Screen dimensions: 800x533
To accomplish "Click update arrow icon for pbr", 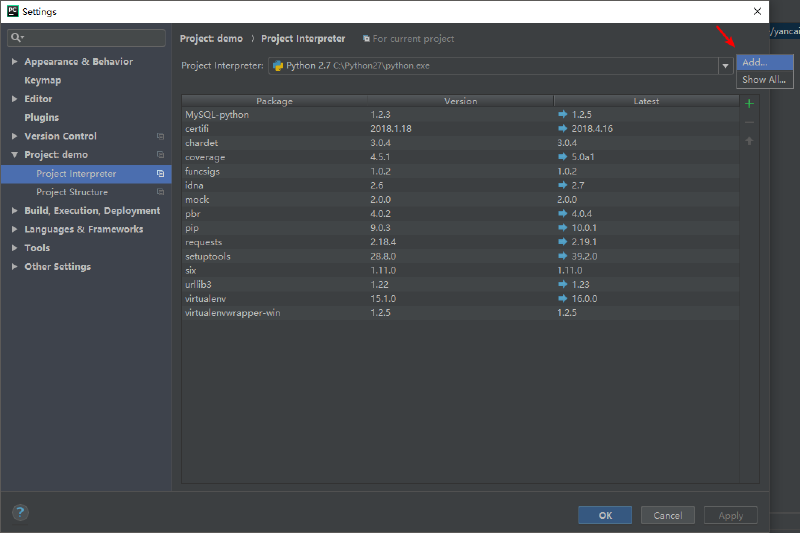I will coord(563,213).
